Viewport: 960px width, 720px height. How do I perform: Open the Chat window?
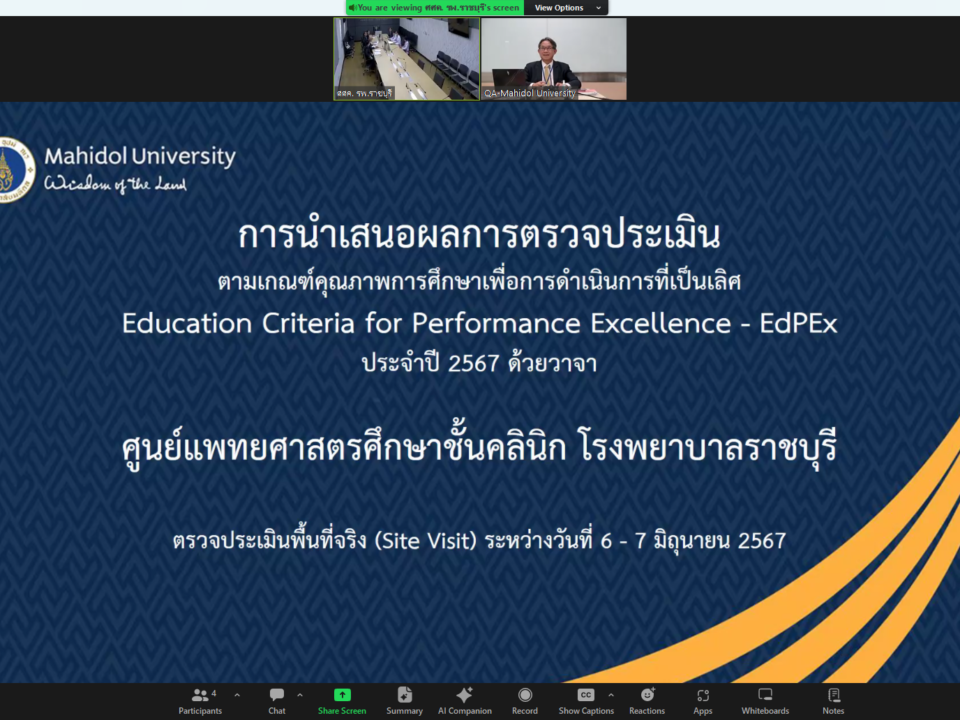277,700
